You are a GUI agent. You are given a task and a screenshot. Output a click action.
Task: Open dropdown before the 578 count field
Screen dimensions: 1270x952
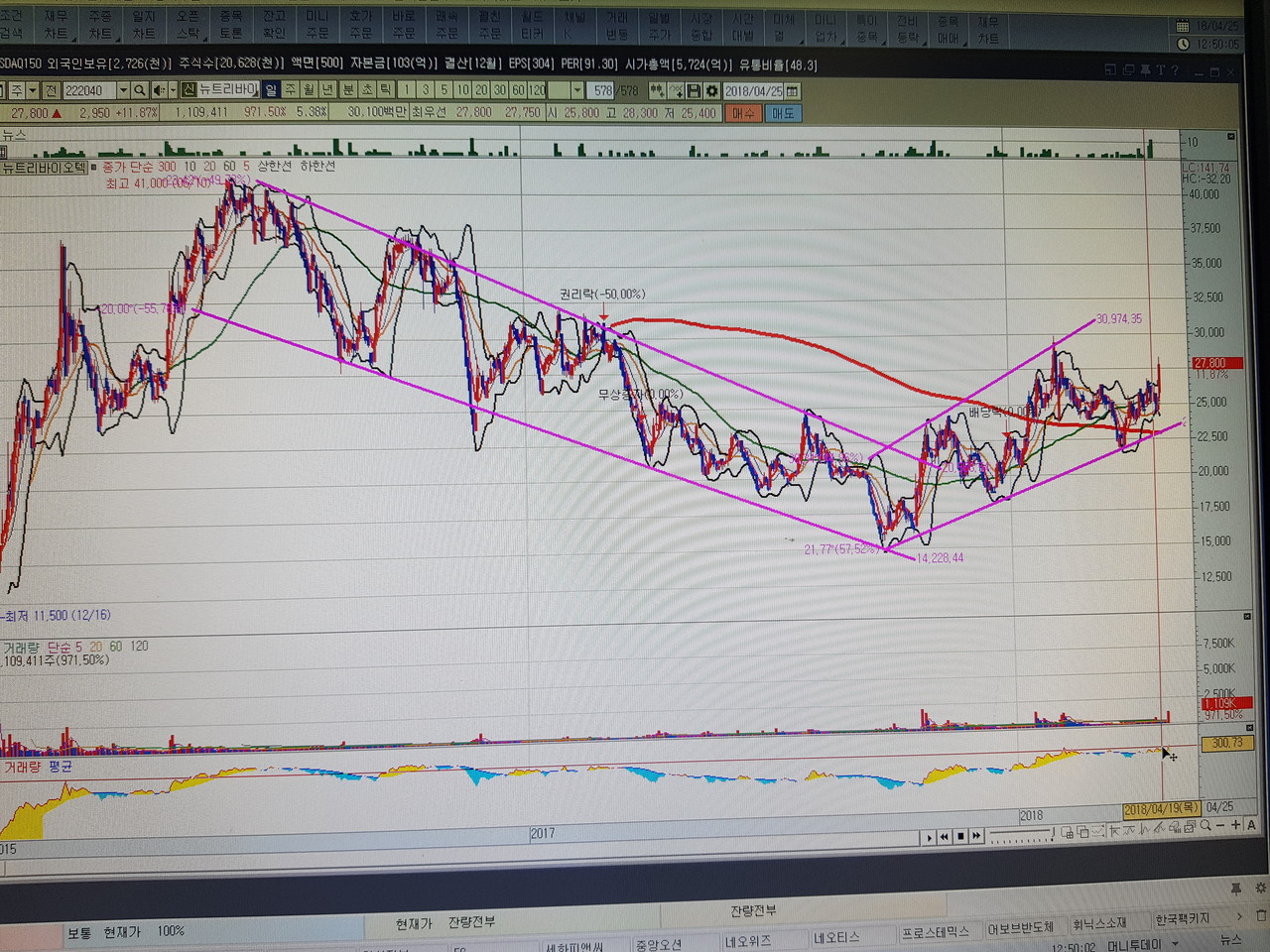576,90
